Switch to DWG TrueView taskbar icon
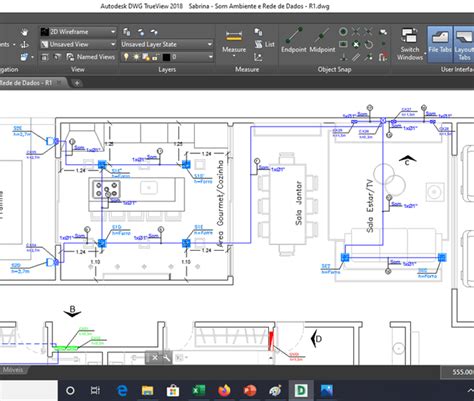Viewport: 474px width, 401px height. click(301, 391)
